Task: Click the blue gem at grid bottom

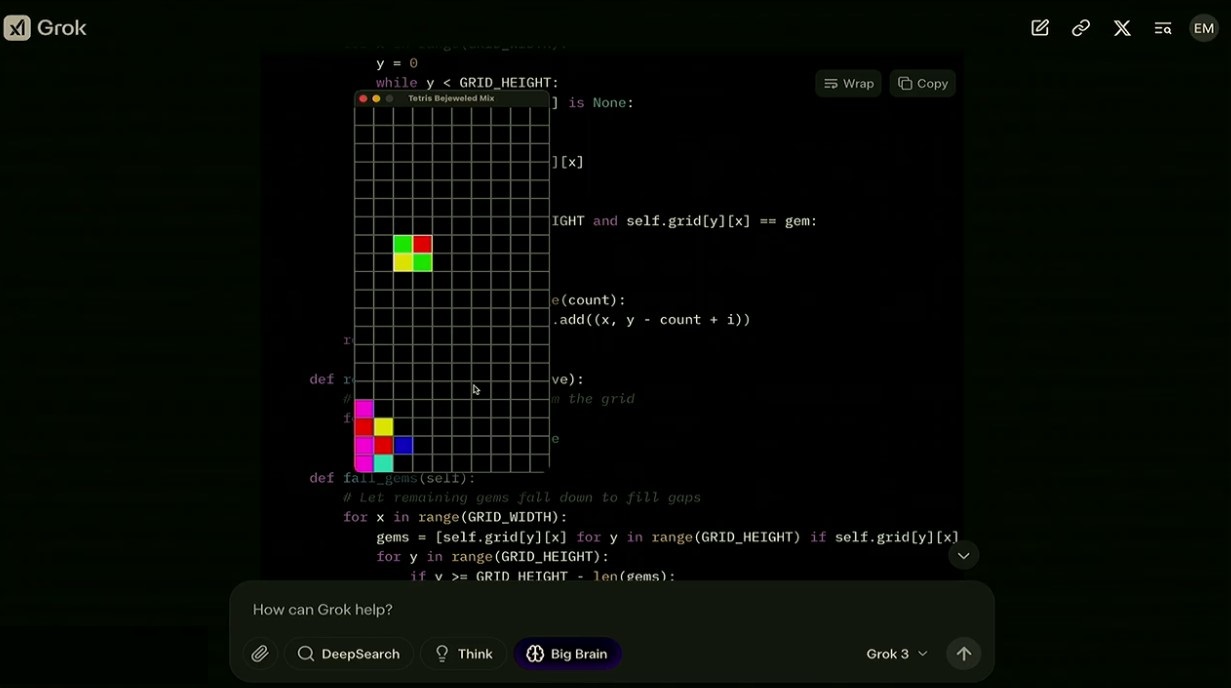Action: [403, 445]
